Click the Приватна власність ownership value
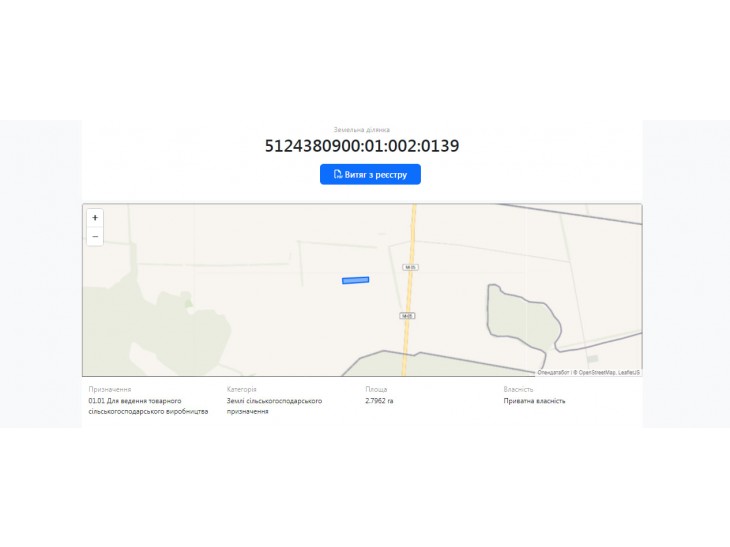 click(534, 401)
